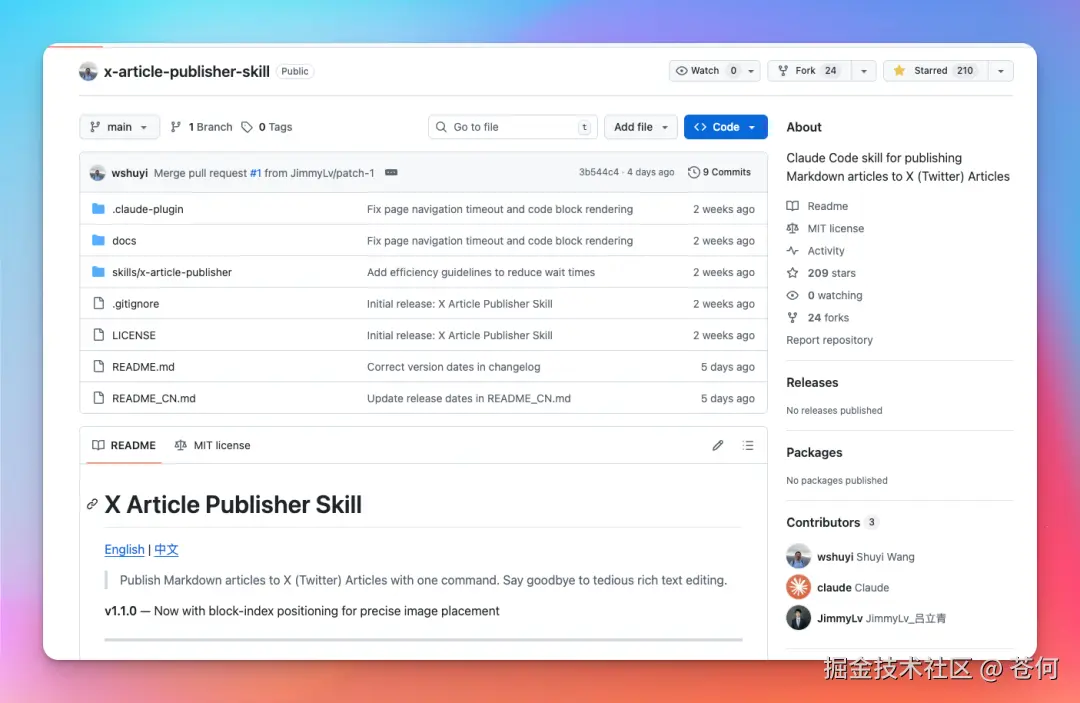Focus the Go to file search field
The image size is (1080, 703).
click(x=512, y=127)
